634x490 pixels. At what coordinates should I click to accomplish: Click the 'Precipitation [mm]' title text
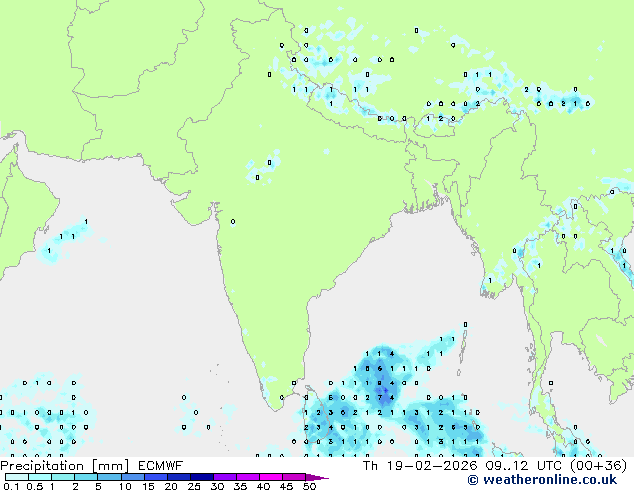tap(65, 466)
